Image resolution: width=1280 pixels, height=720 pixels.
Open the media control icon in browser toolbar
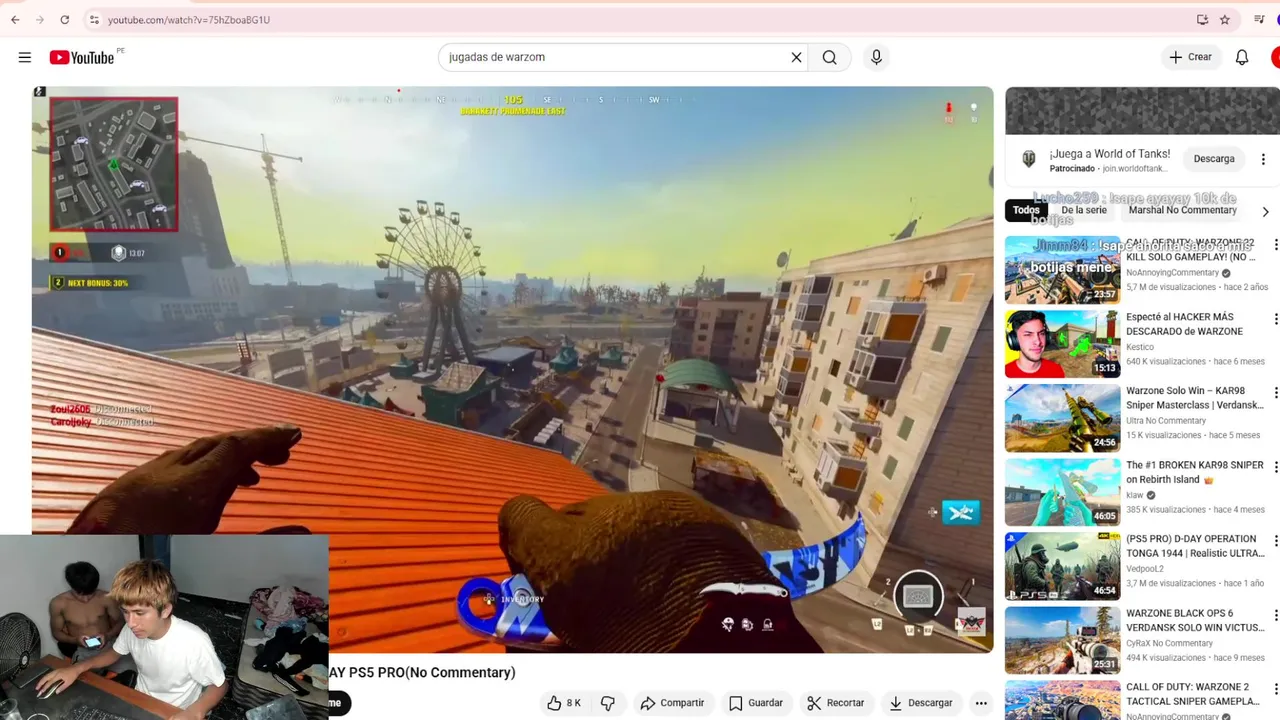tap(1259, 19)
